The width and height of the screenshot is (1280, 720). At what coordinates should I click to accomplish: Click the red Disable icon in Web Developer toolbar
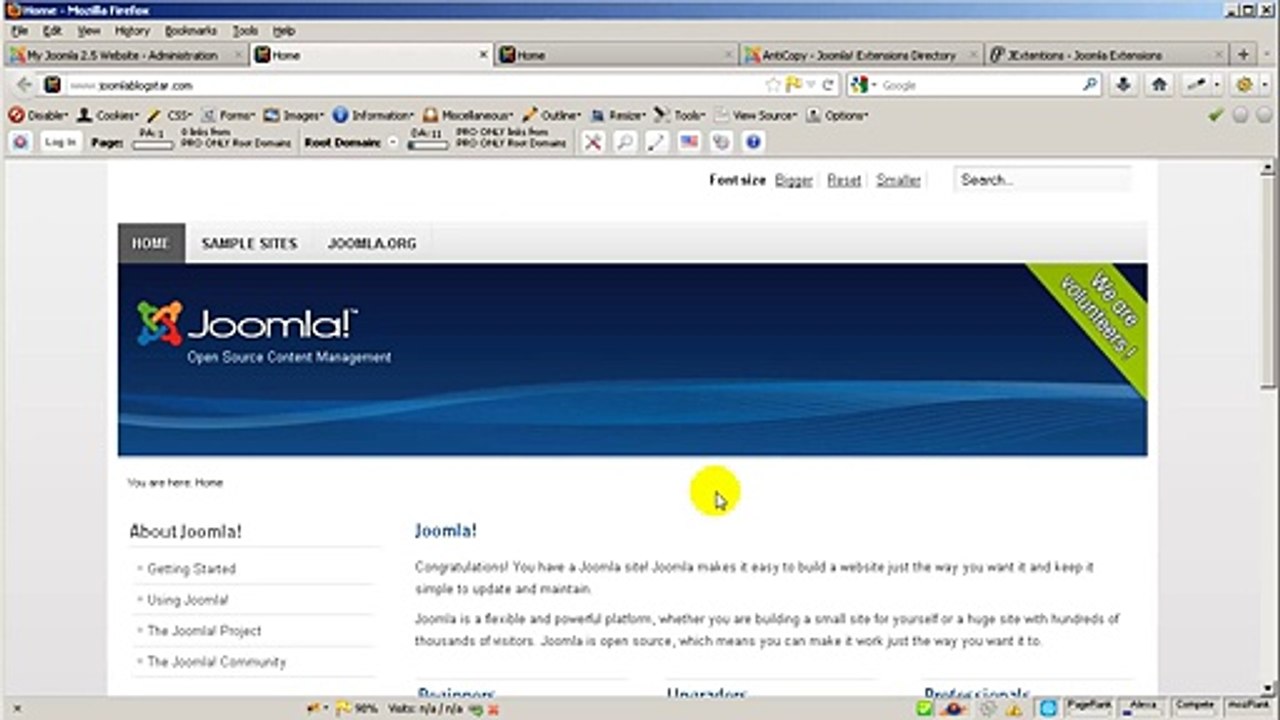[16, 115]
